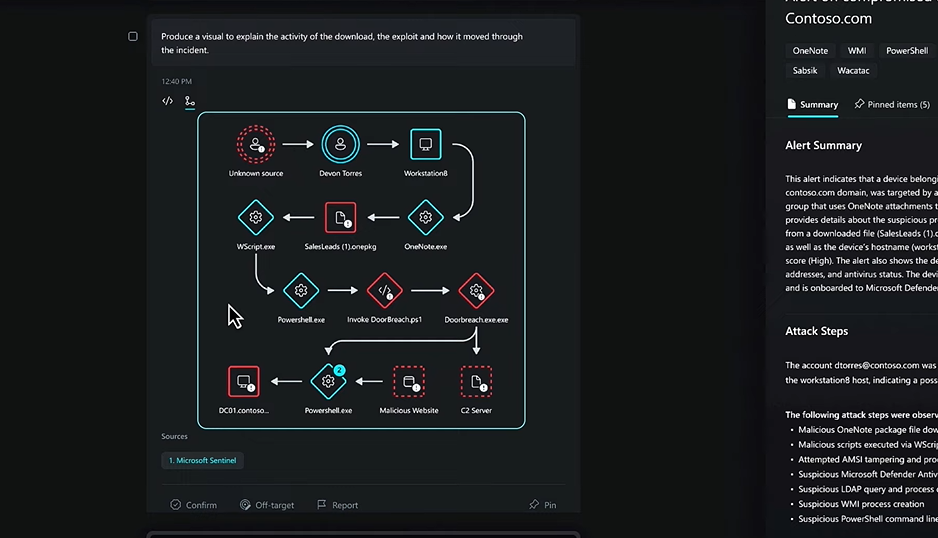Click the Workstation8 device icon

[x=425, y=144]
